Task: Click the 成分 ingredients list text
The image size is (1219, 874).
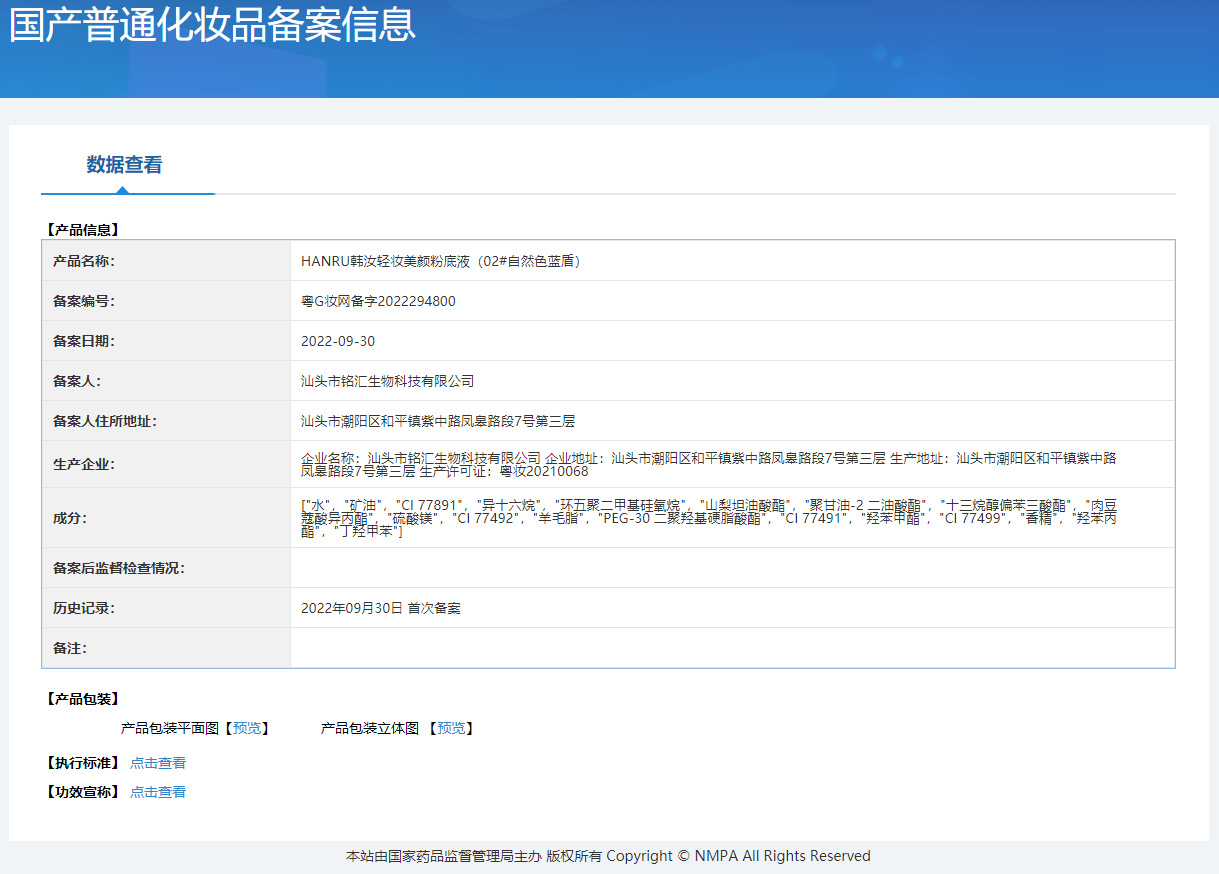Action: [708, 518]
